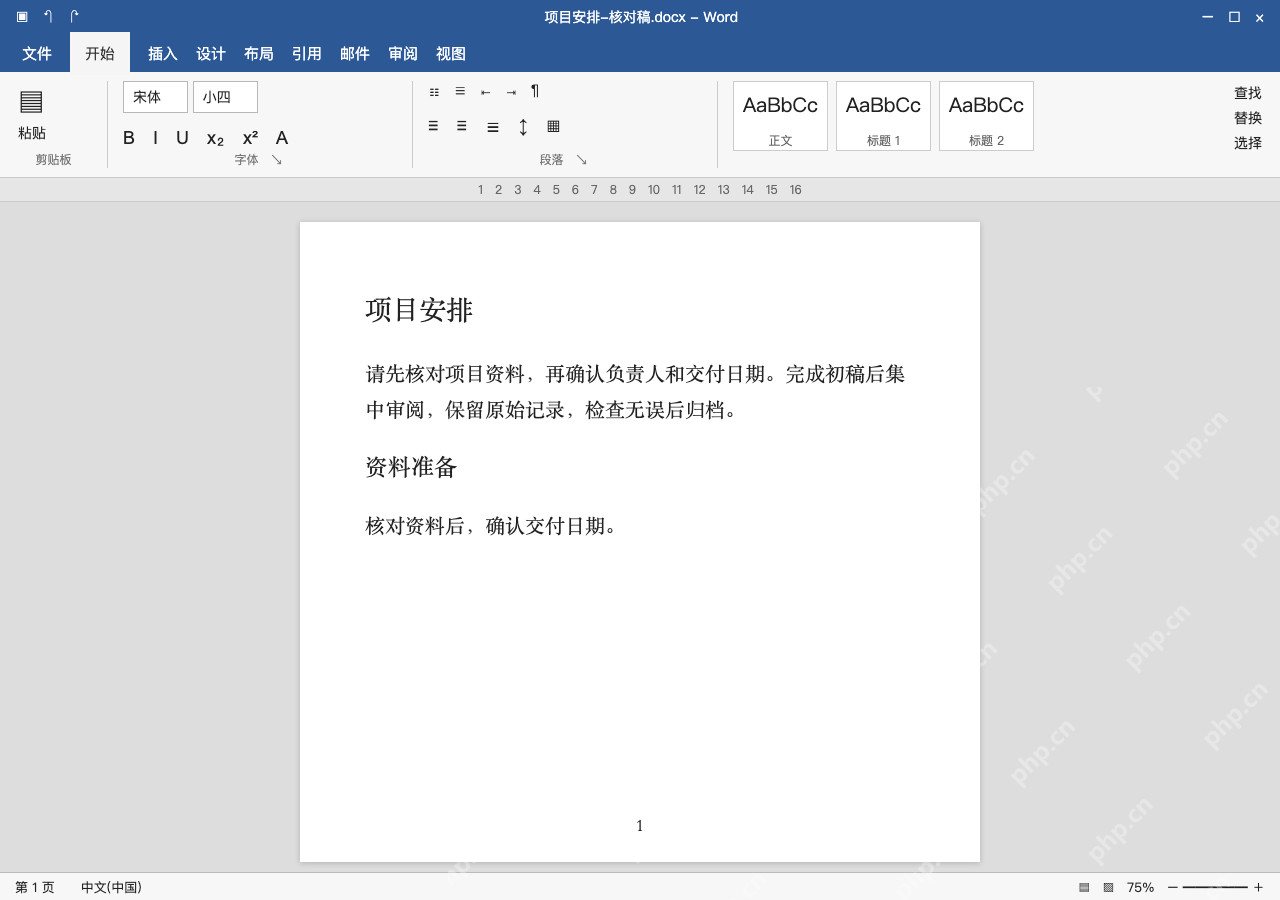Click 替换 to replace text
The height and width of the screenshot is (900, 1280).
(1248, 118)
